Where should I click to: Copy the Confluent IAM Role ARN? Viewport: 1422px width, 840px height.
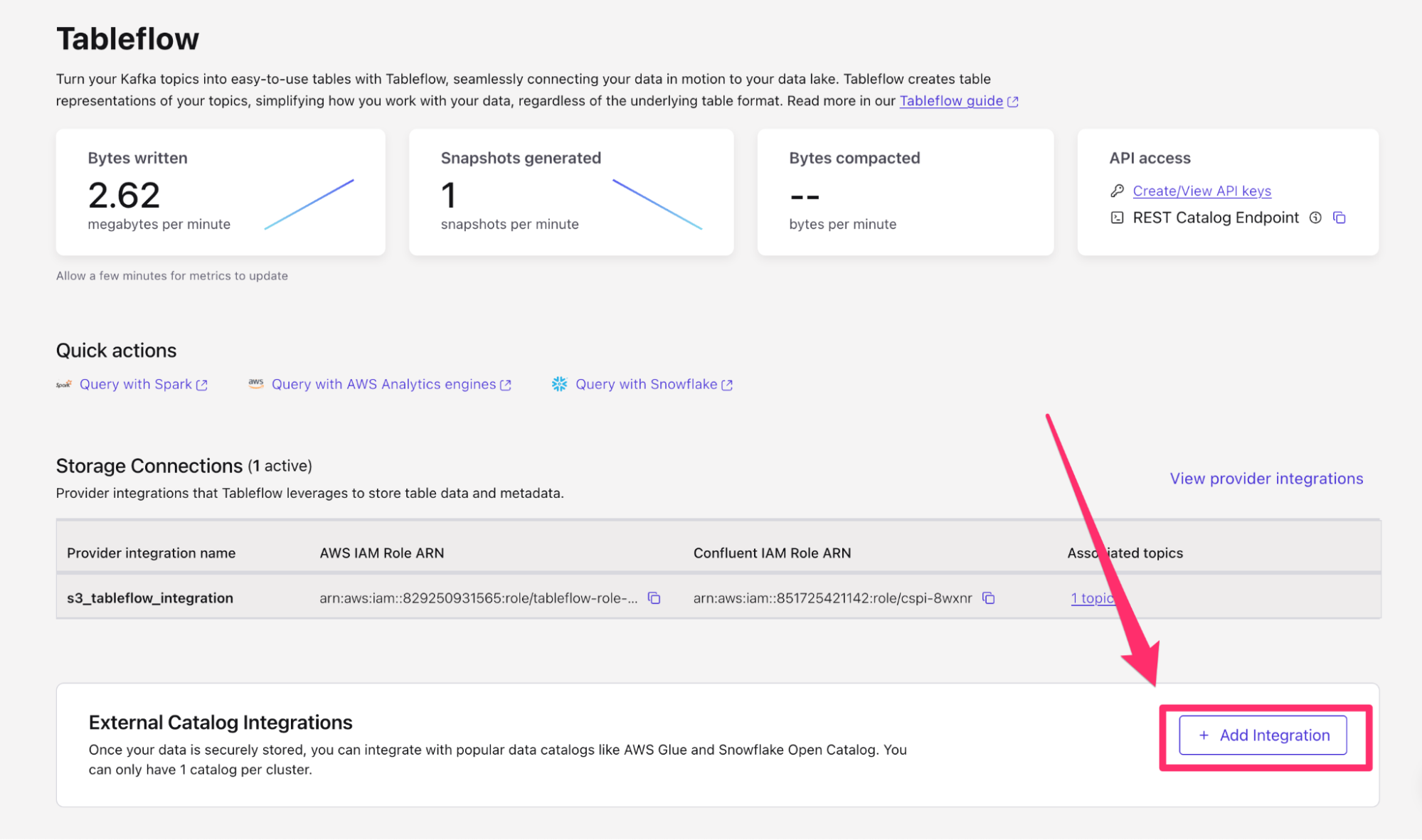pos(988,598)
